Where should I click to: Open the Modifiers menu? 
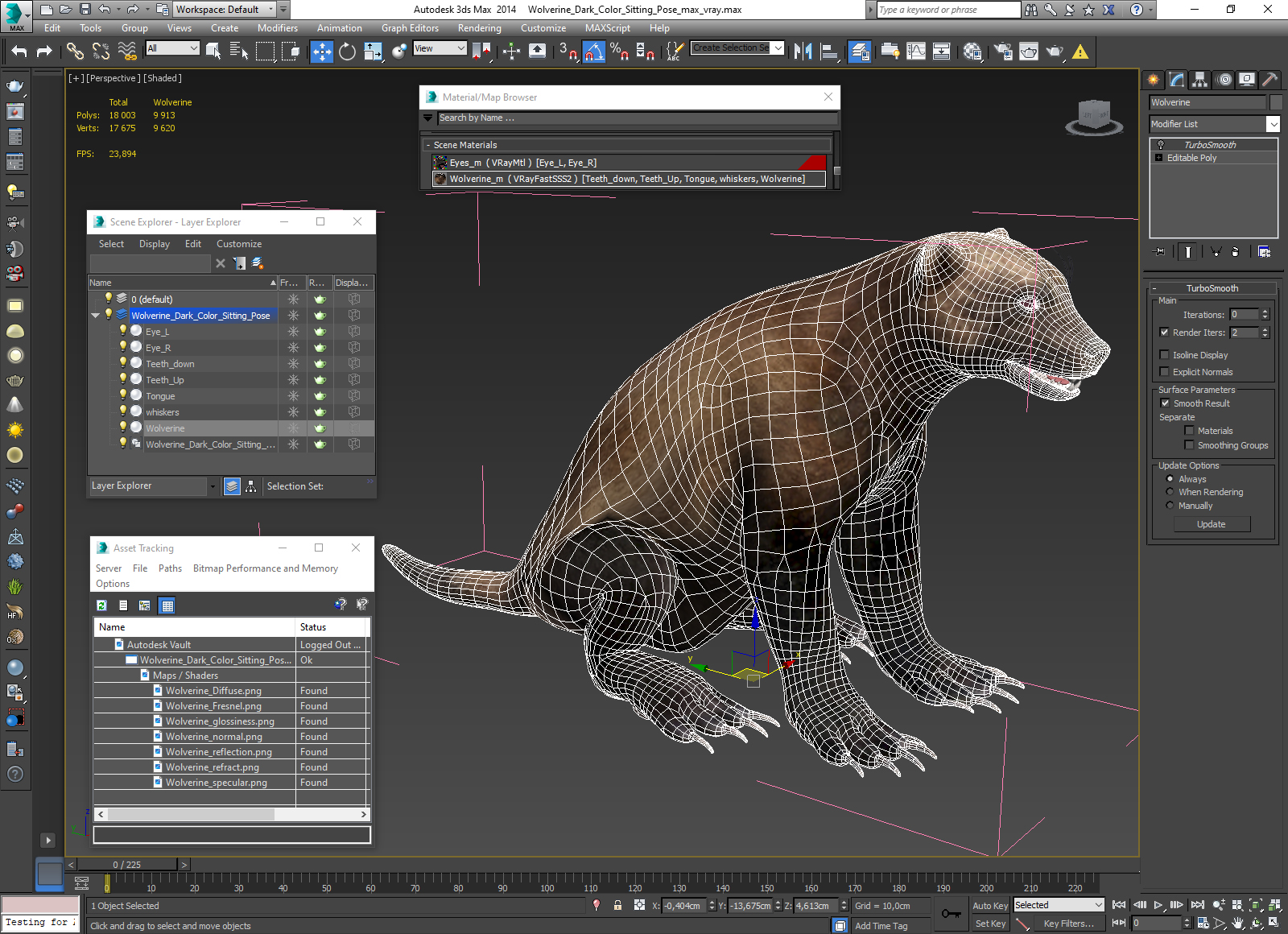click(278, 28)
